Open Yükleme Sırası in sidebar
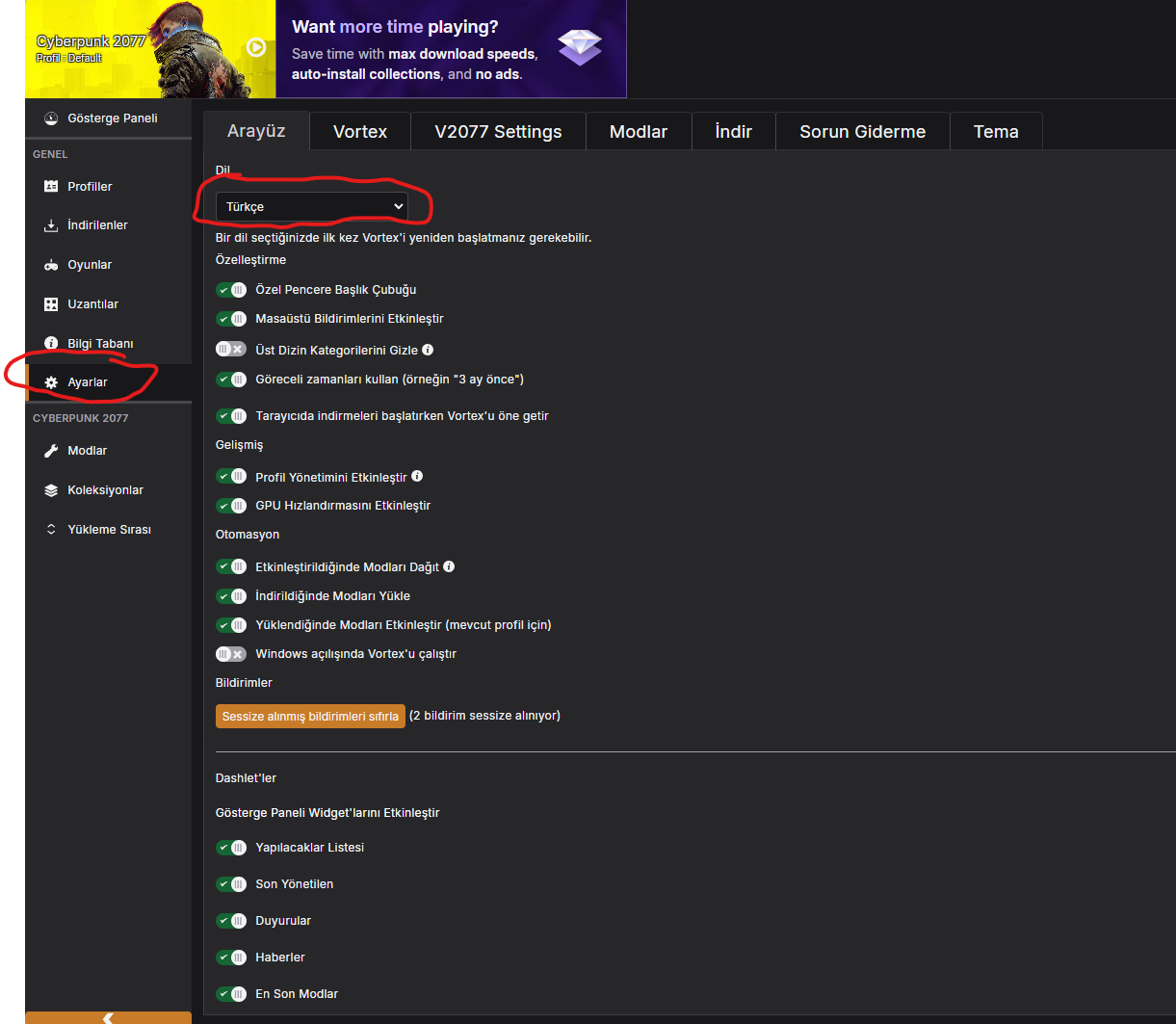 pyautogui.click(x=108, y=530)
